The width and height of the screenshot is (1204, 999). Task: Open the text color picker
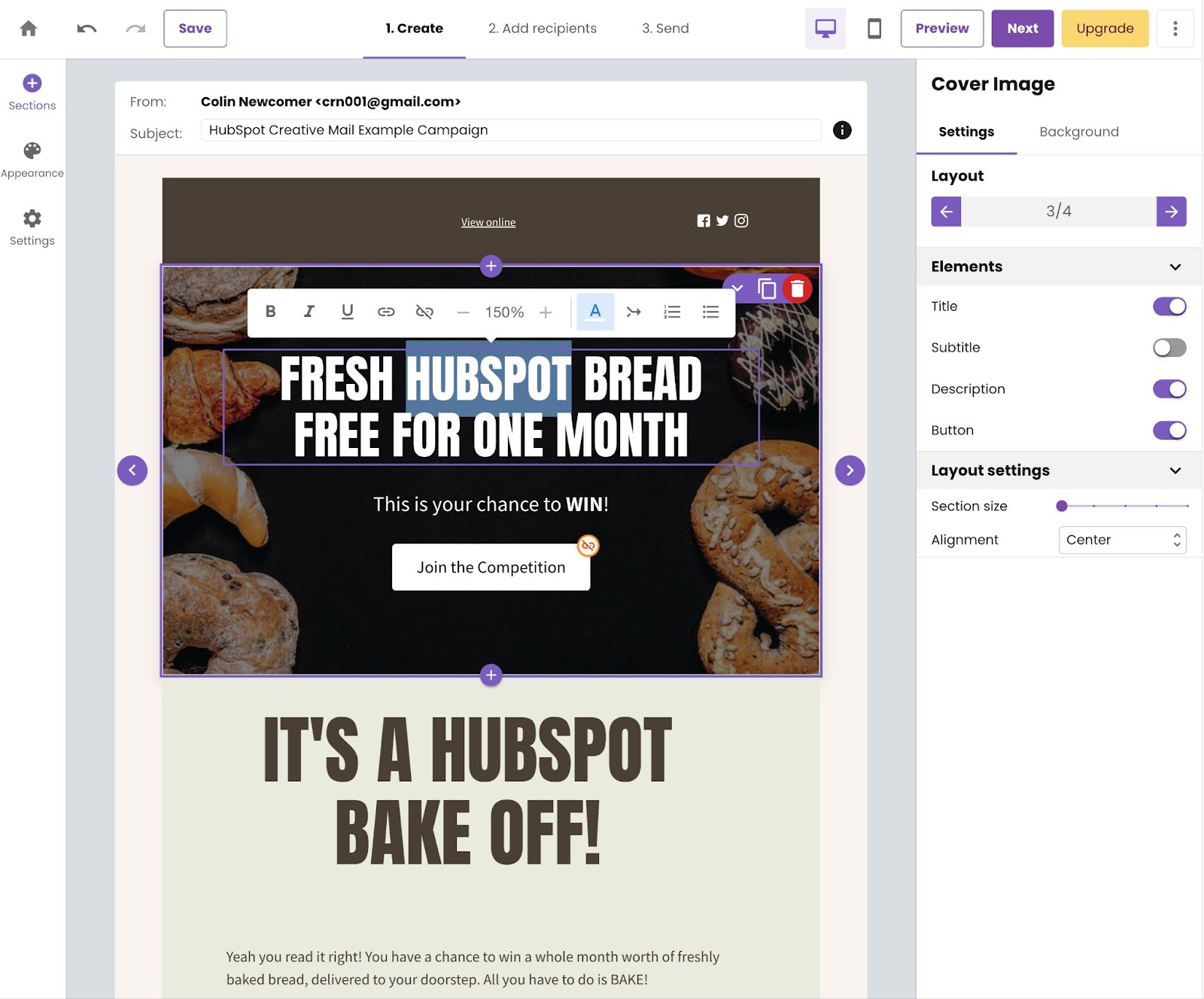click(x=595, y=312)
